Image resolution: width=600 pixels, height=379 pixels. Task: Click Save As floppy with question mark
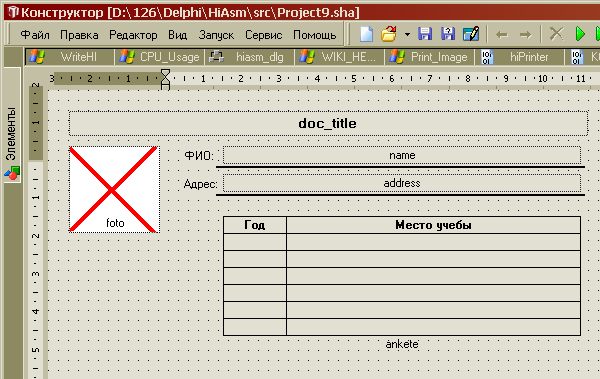pos(448,34)
